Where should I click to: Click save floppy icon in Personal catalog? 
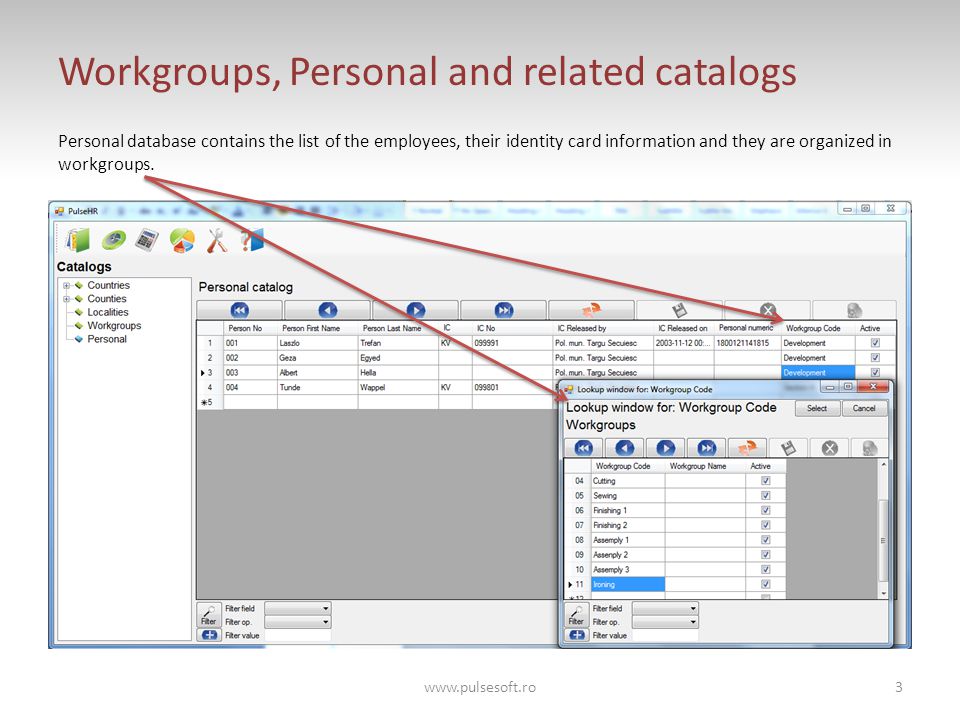tap(680, 310)
